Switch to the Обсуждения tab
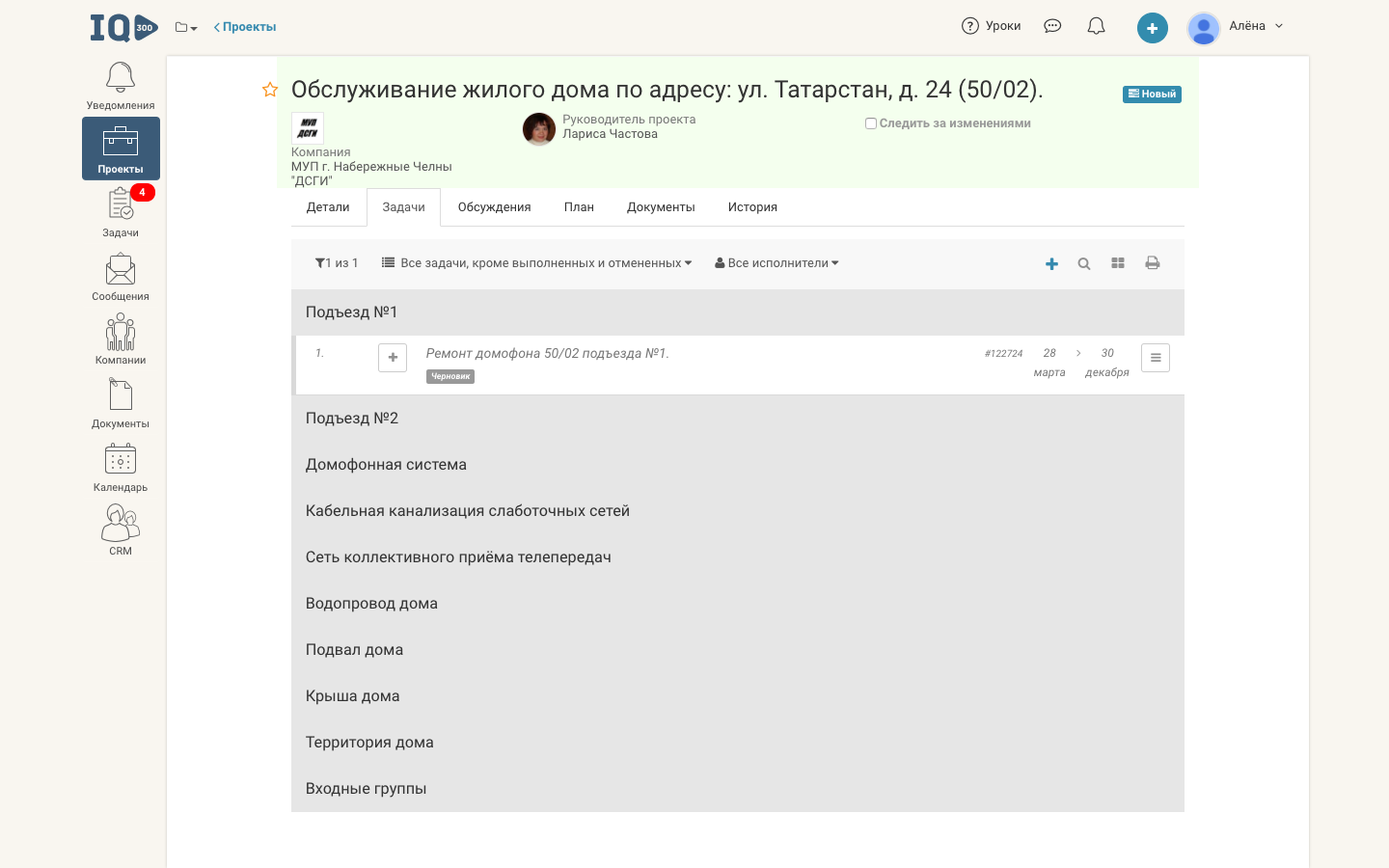This screenshot has height=868, width=1389. (494, 206)
